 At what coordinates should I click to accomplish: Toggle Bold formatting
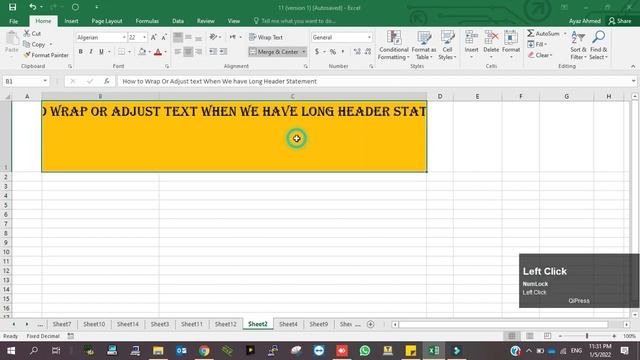click(80, 52)
